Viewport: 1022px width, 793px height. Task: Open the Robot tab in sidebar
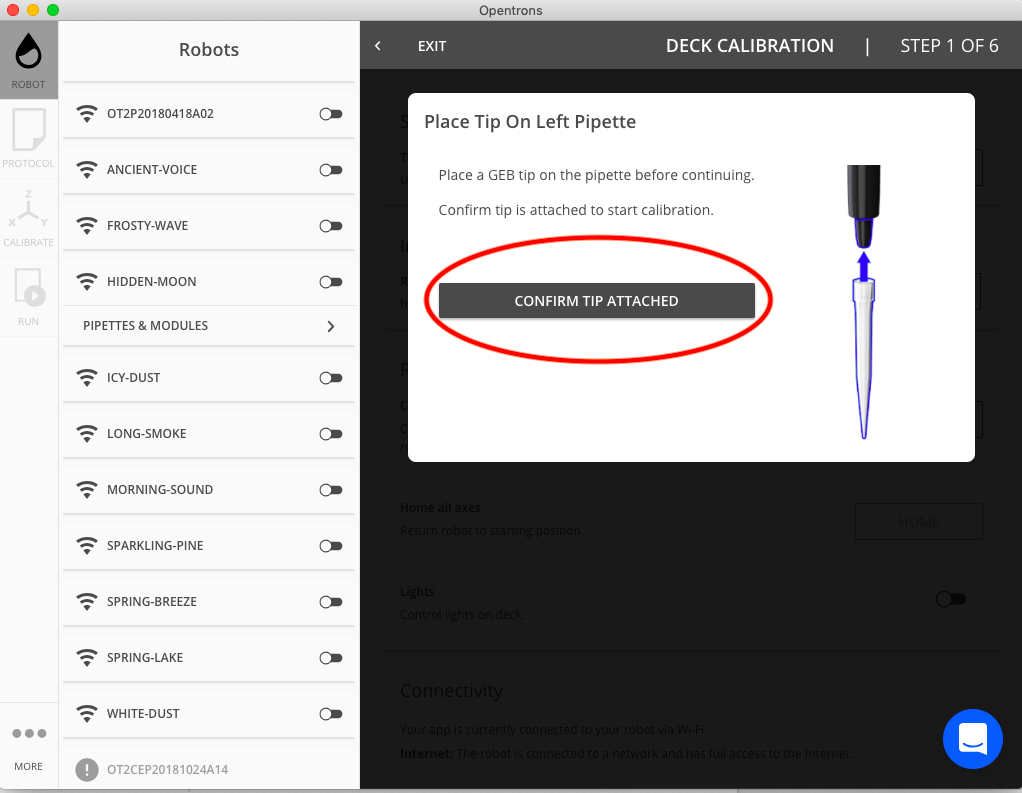[x=29, y=60]
